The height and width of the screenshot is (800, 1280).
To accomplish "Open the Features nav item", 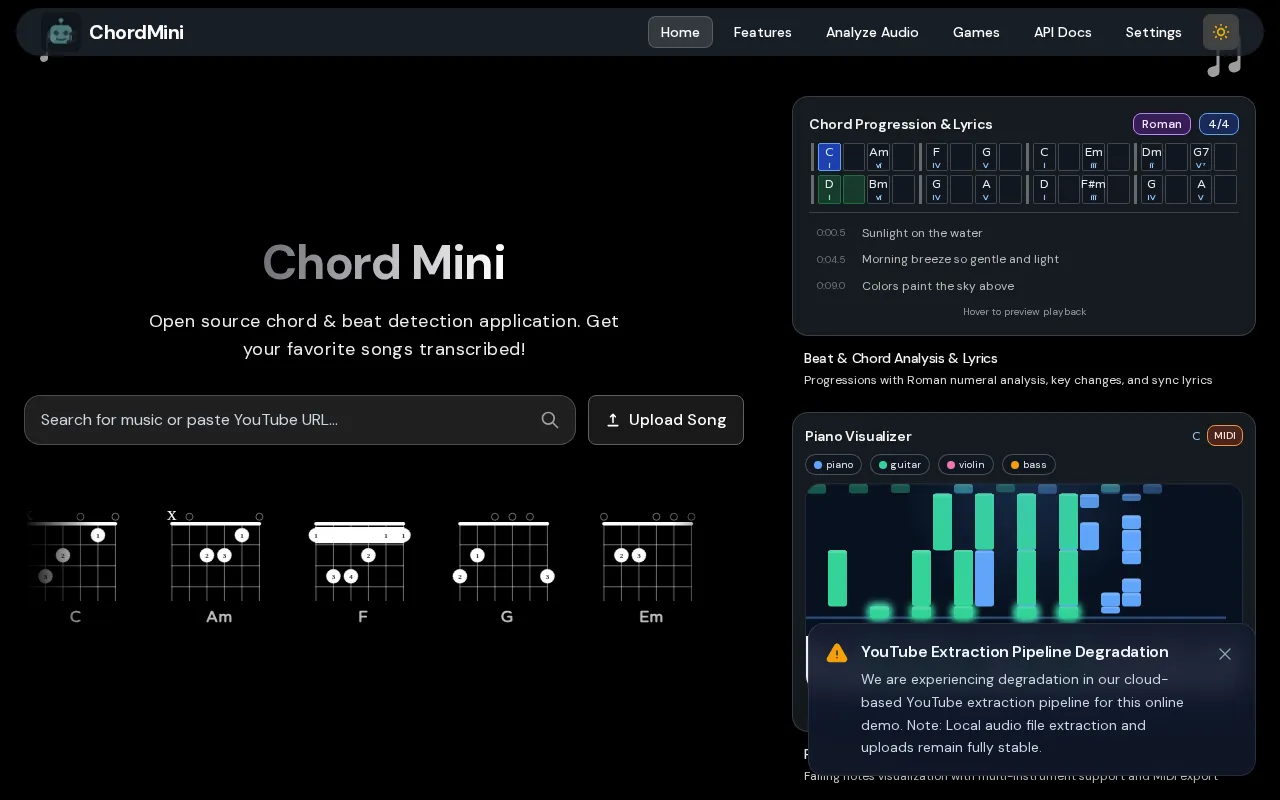I will coord(762,32).
